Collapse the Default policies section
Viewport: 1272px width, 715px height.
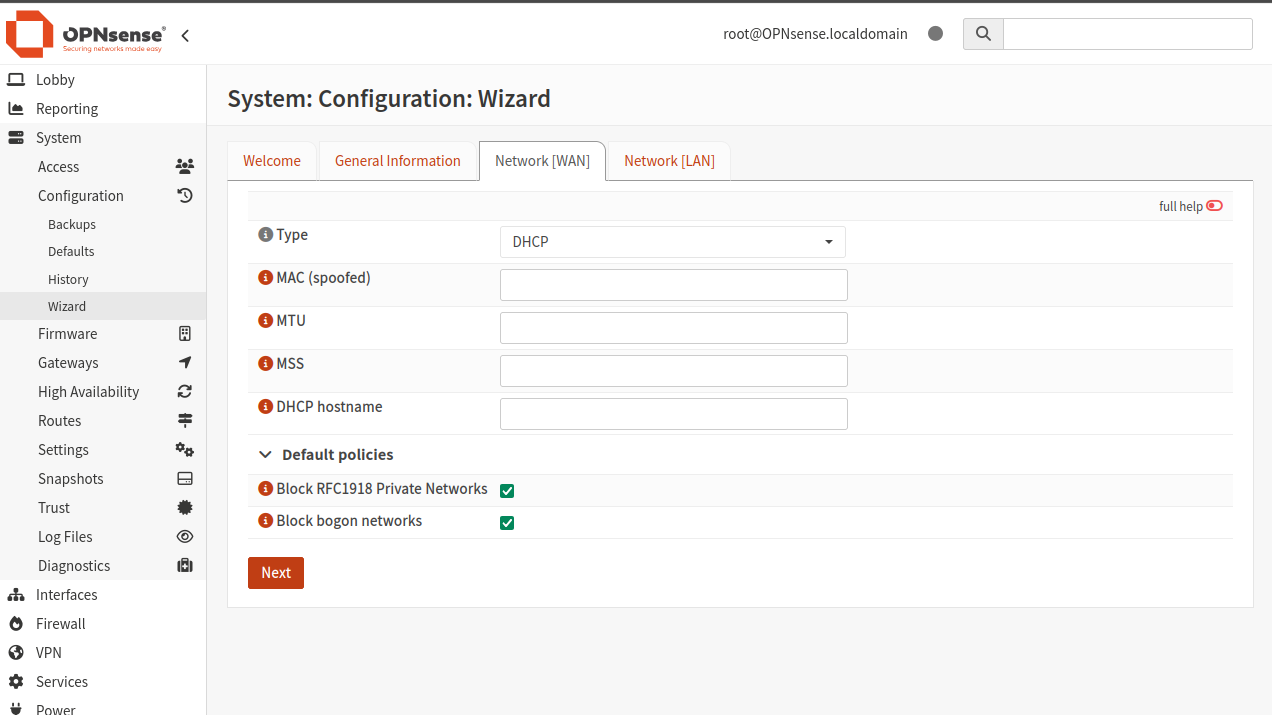click(x=265, y=453)
